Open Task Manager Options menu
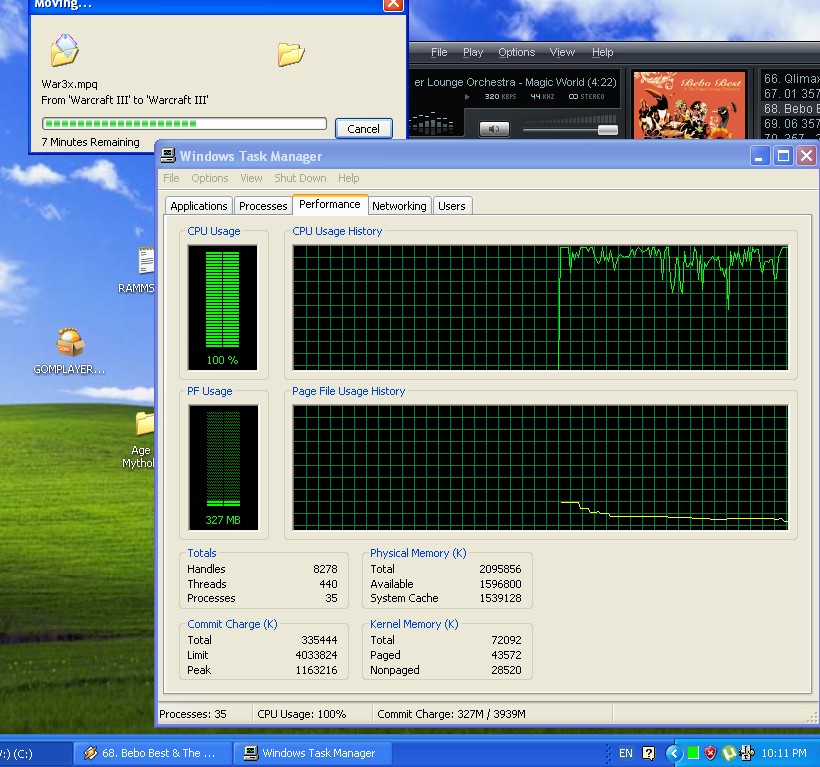This screenshot has height=767, width=820. click(210, 178)
